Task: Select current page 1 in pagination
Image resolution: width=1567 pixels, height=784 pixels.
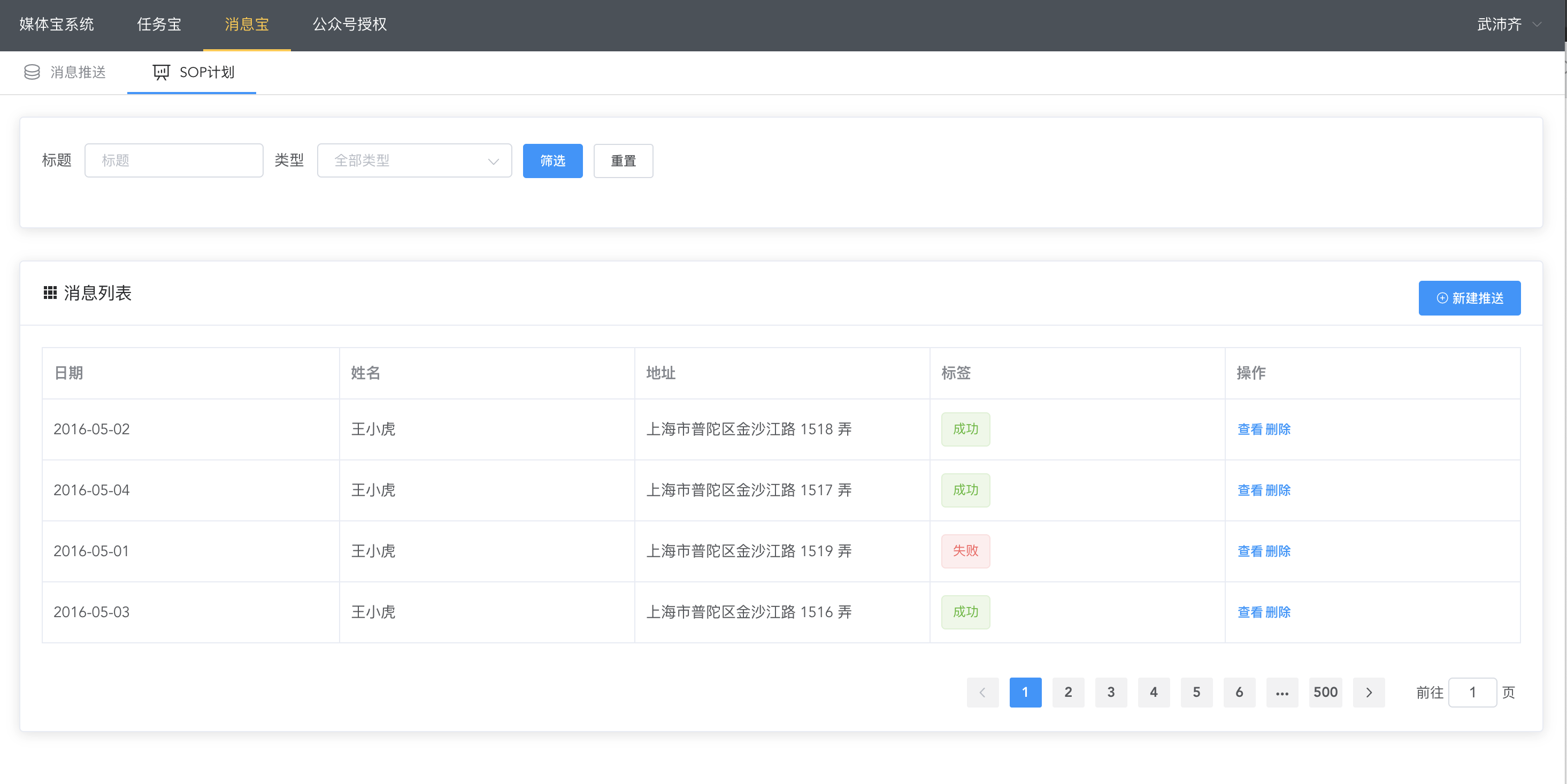Action: 1025,692
